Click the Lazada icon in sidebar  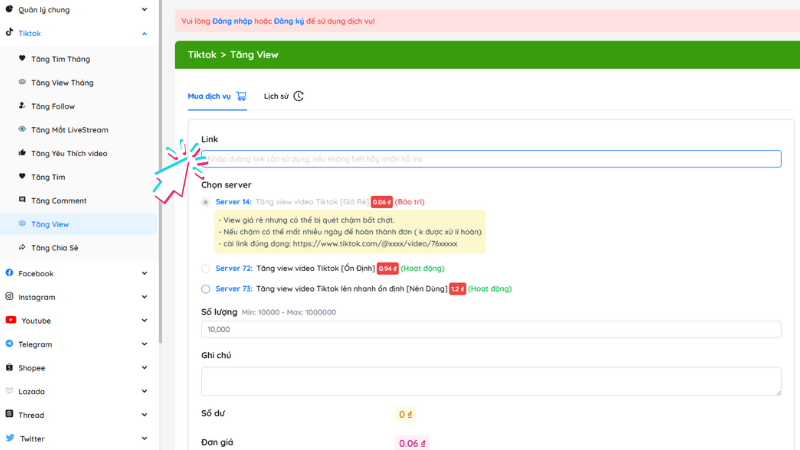tap(9, 391)
